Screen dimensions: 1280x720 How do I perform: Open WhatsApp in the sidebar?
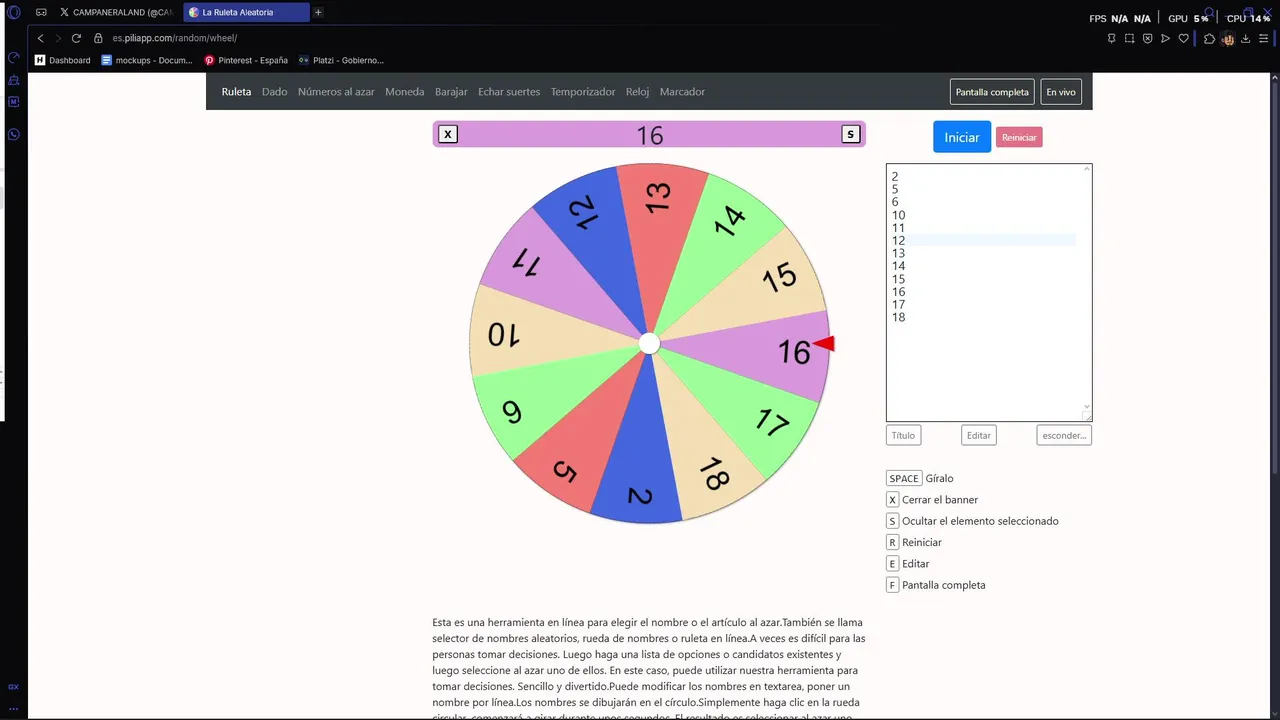(x=14, y=134)
